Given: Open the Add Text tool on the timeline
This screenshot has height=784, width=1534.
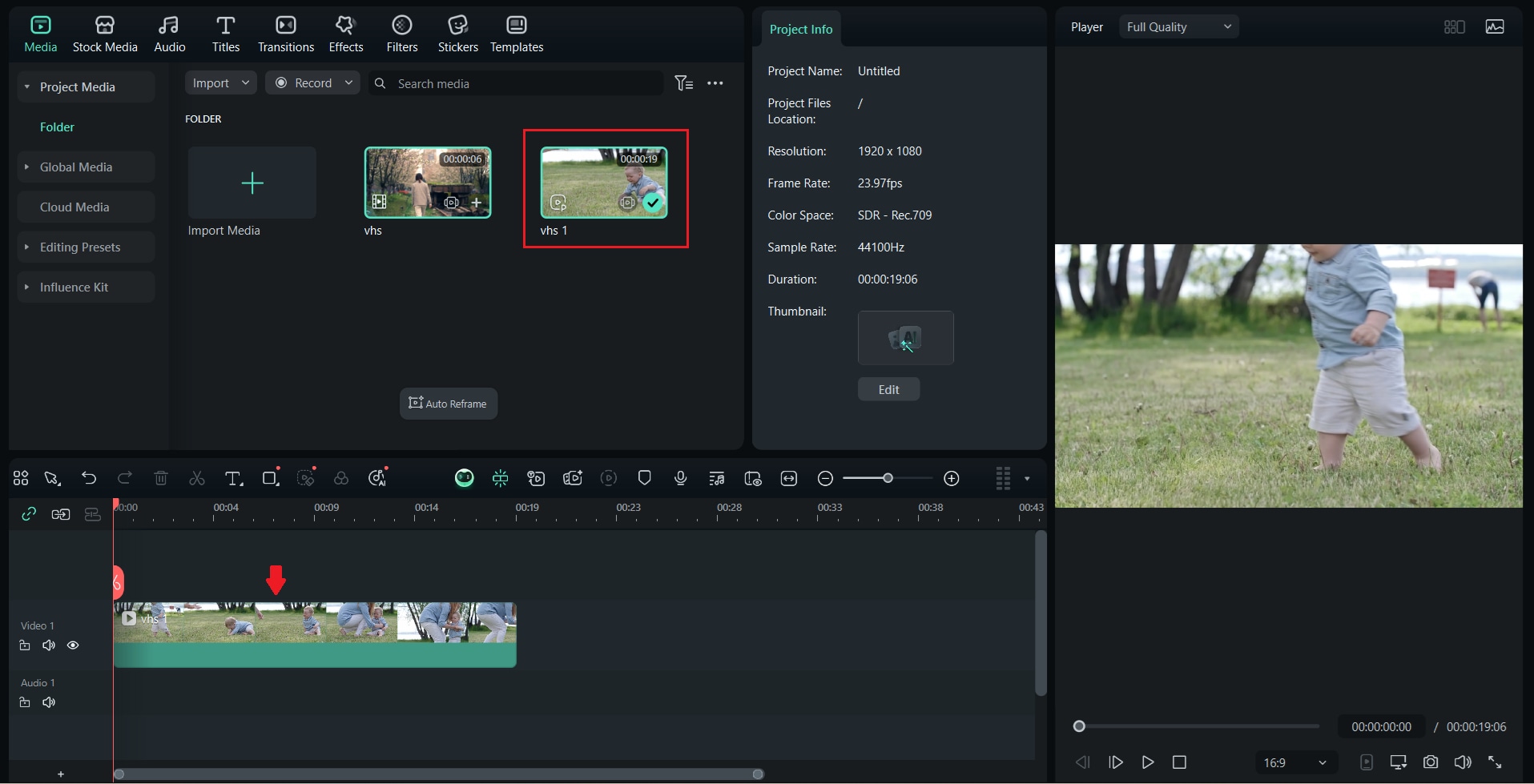Looking at the screenshot, I should tap(233, 478).
